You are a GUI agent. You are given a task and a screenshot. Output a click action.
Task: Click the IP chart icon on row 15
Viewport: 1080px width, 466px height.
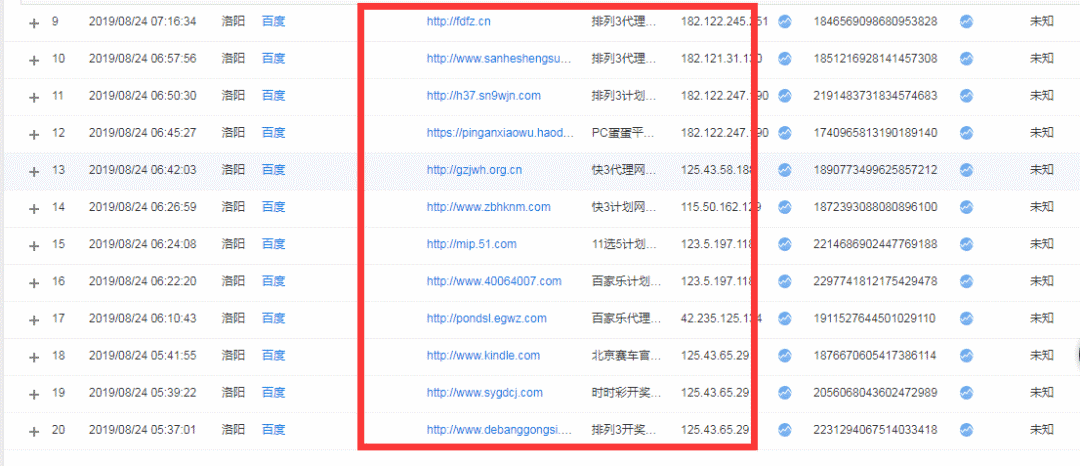click(x=785, y=244)
